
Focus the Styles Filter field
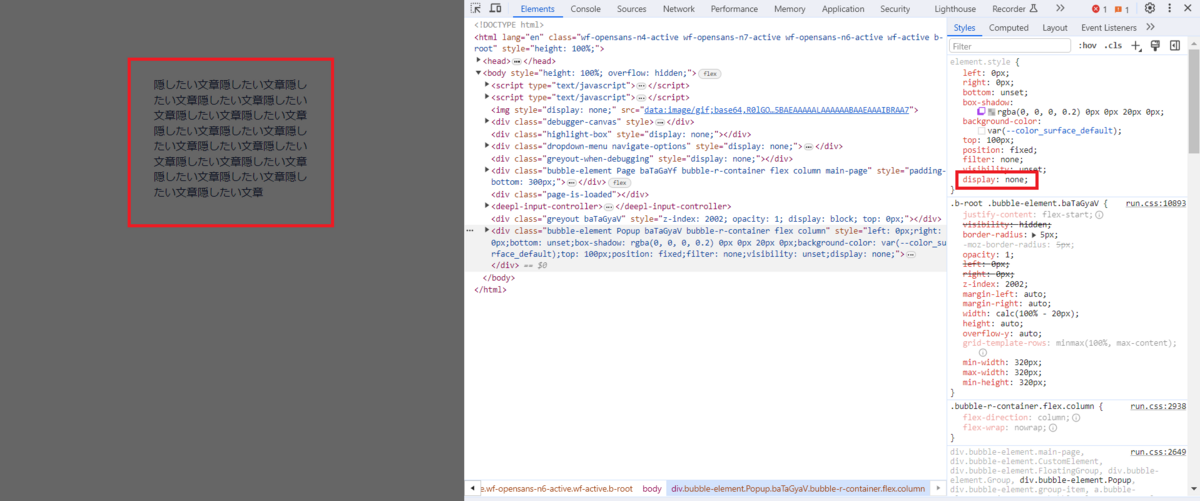1010,46
